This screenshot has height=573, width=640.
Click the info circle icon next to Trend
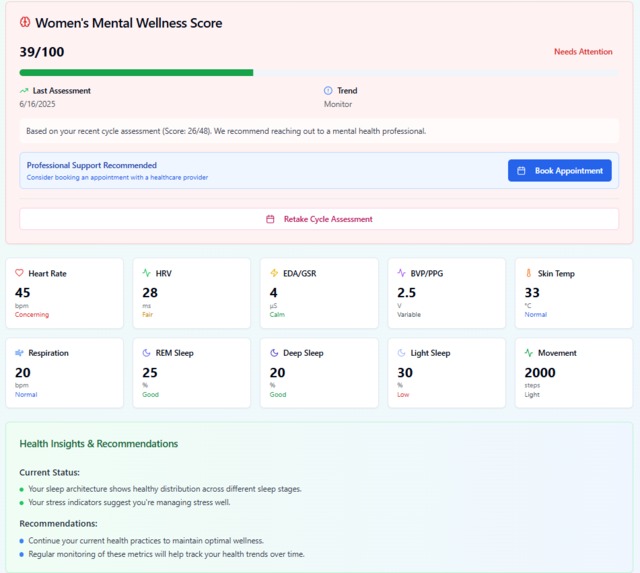coord(328,91)
